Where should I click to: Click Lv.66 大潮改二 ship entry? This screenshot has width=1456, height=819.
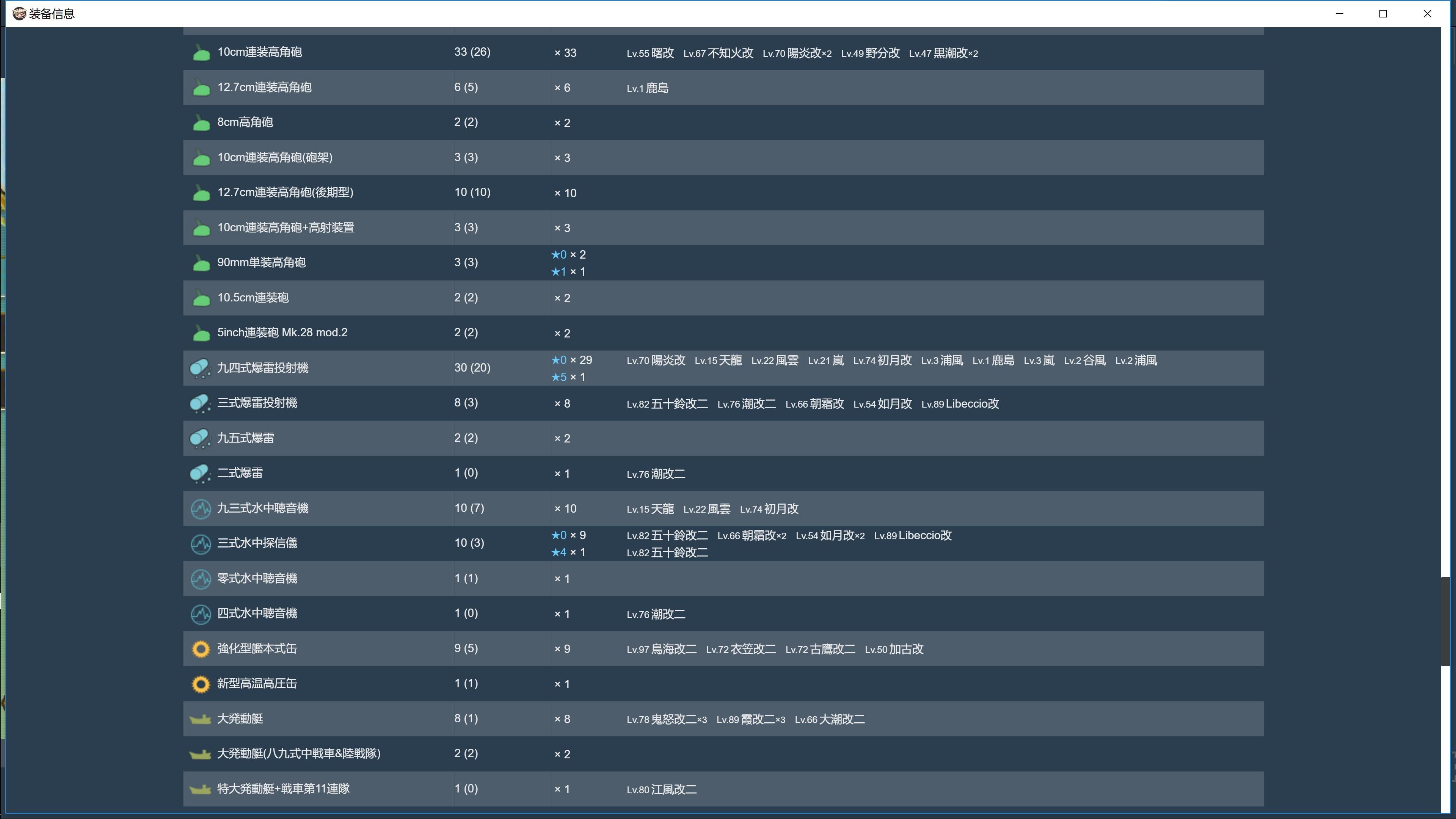(829, 720)
